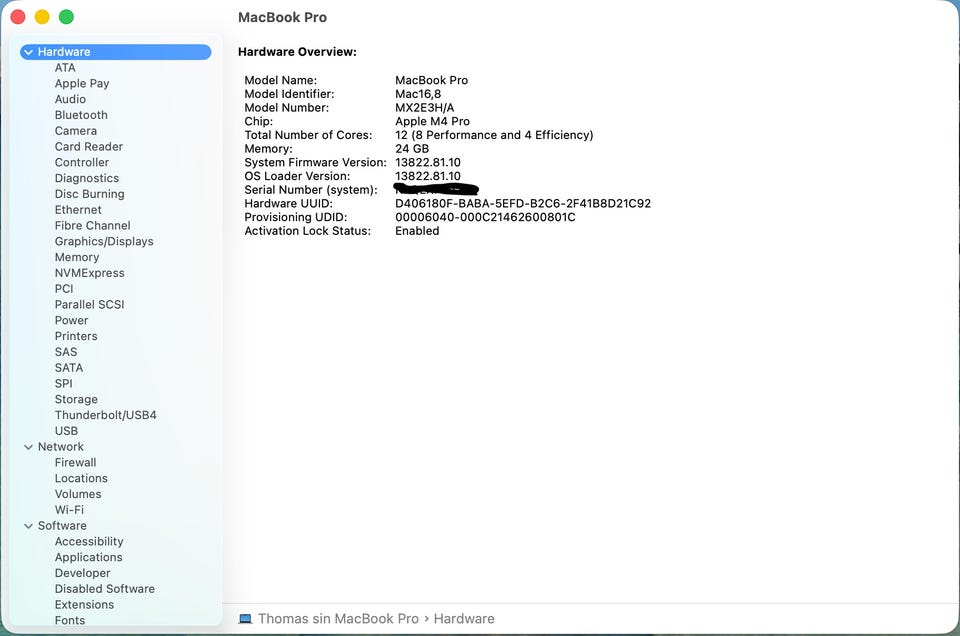
Task: Collapse the Network section chevron
Action: tap(28, 447)
